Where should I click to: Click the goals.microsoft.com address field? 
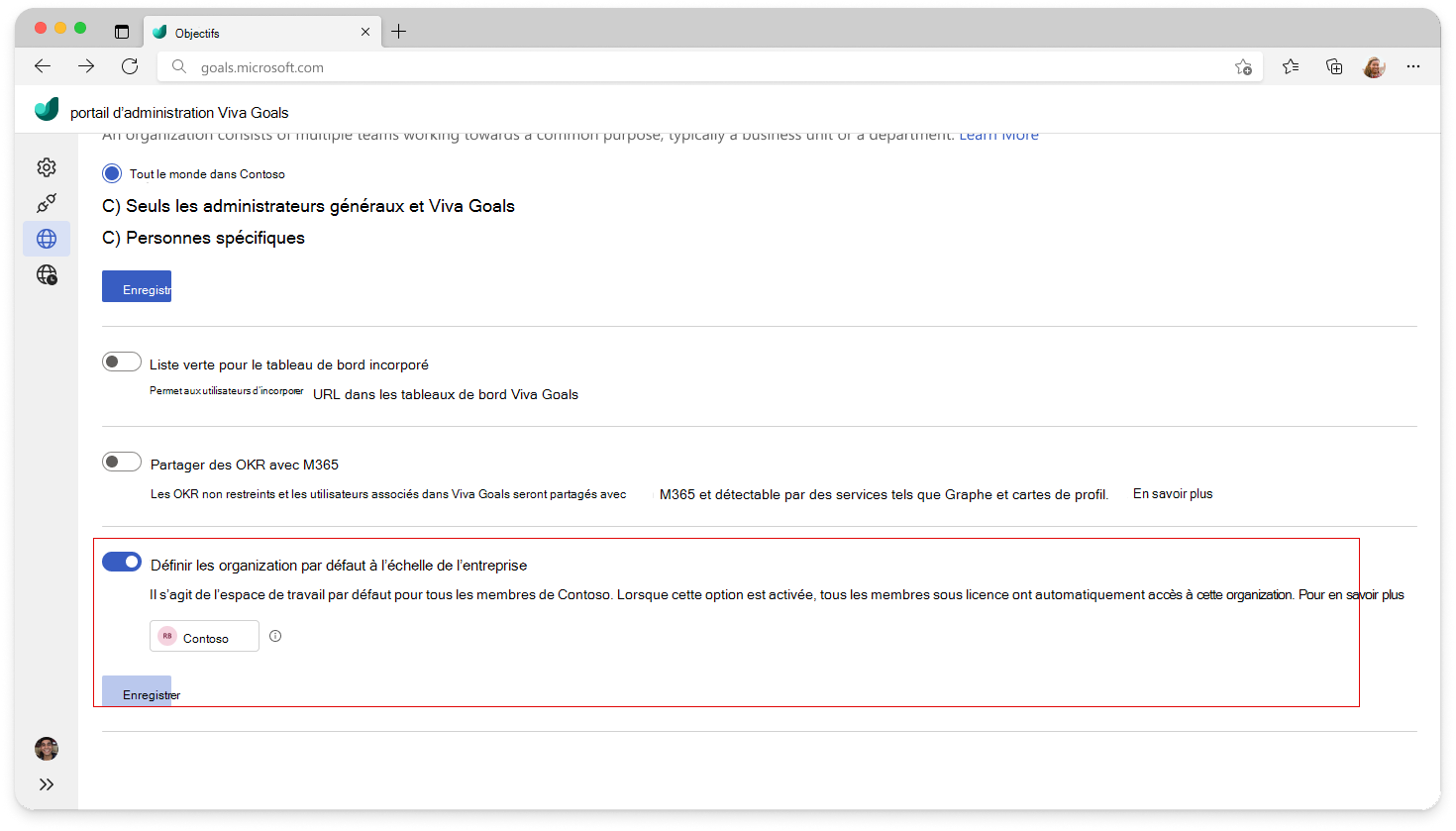[x=709, y=67]
